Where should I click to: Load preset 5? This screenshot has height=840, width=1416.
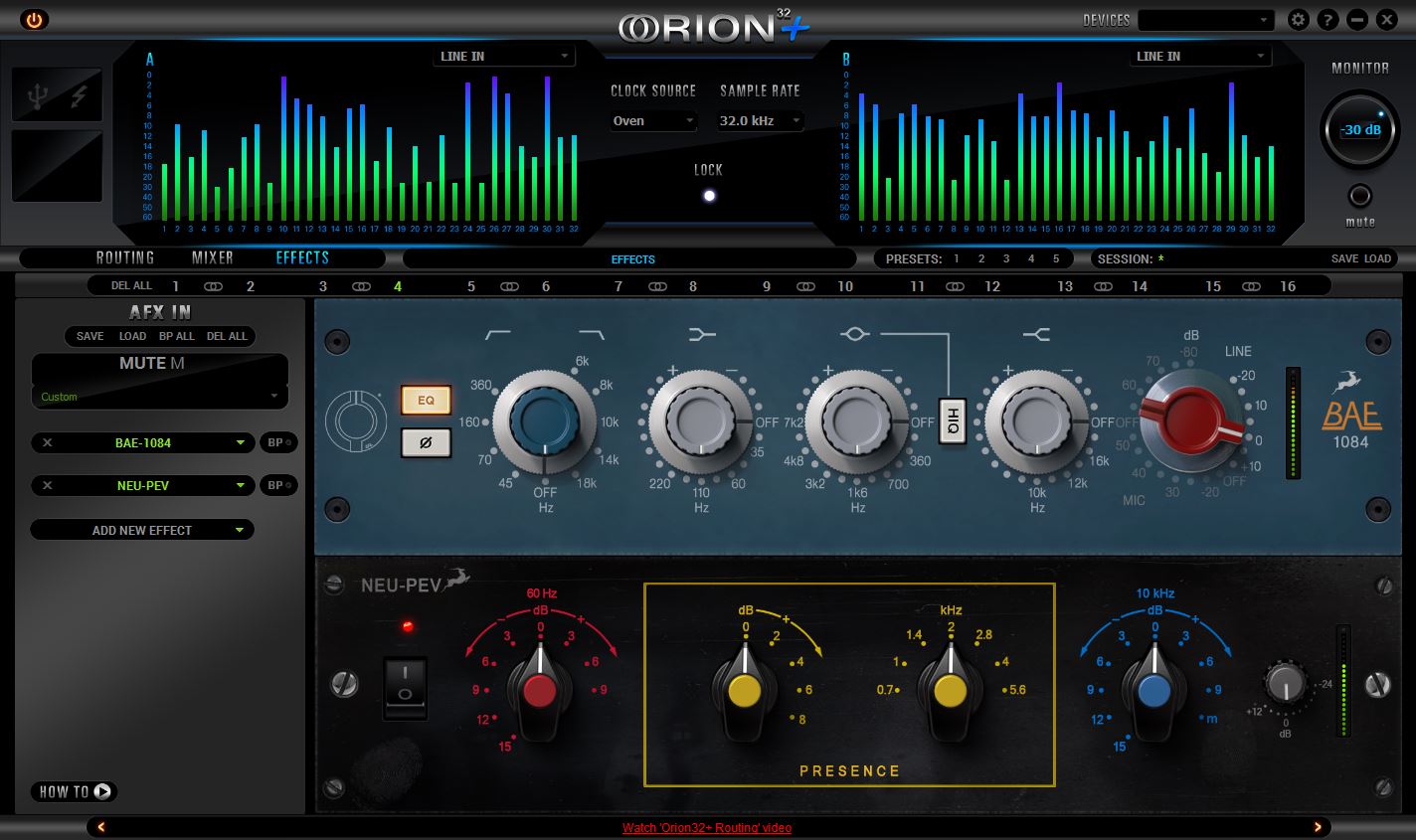point(1056,258)
